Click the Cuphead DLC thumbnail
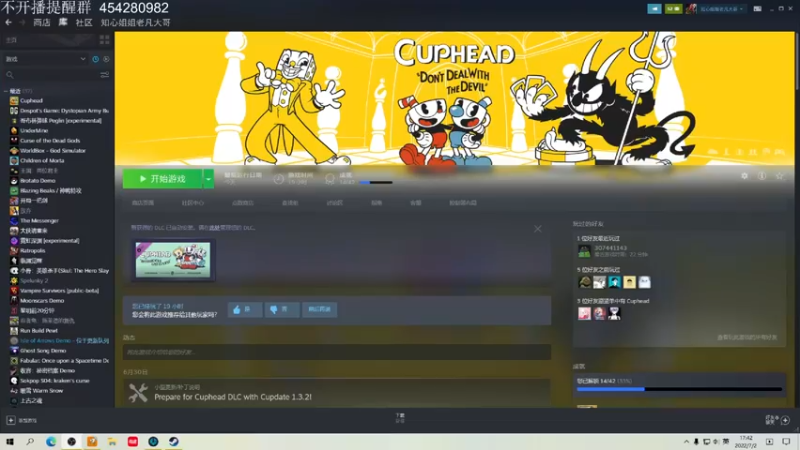Image resolution: width=800 pixels, height=450 pixels. click(x=173, y=260)
